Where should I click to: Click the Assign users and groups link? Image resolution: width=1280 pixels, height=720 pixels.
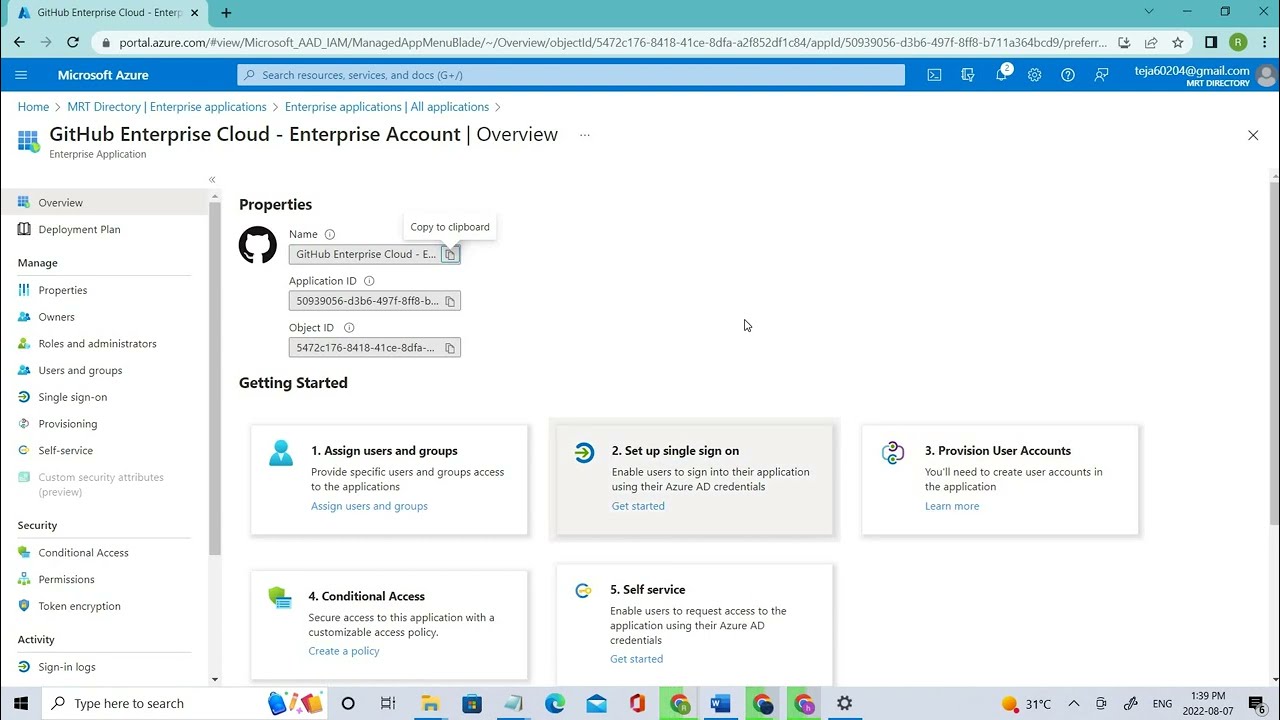click(x=369, y=506)
